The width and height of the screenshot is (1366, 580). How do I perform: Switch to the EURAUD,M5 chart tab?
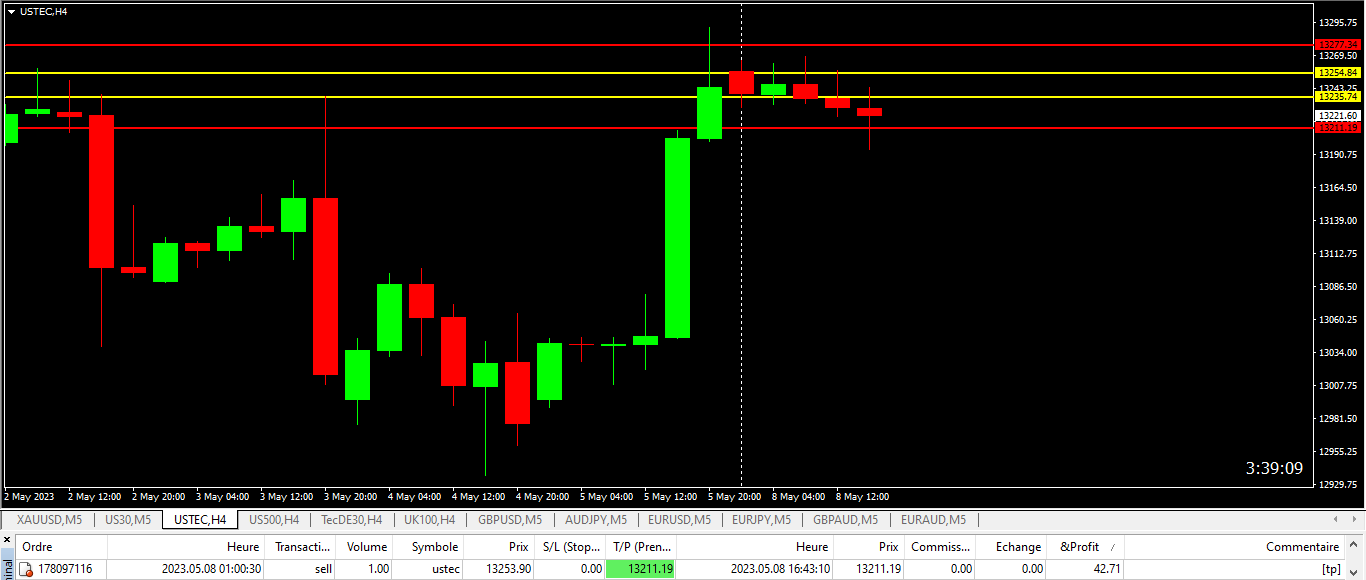tap(933, 520)
